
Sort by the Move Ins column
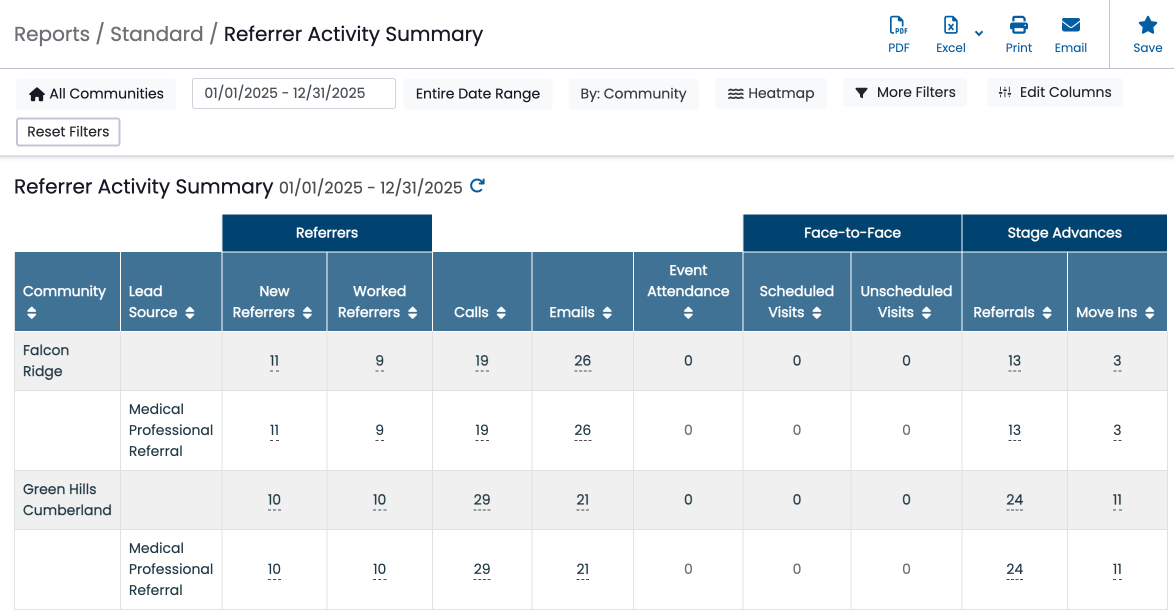coord(1116,312)
